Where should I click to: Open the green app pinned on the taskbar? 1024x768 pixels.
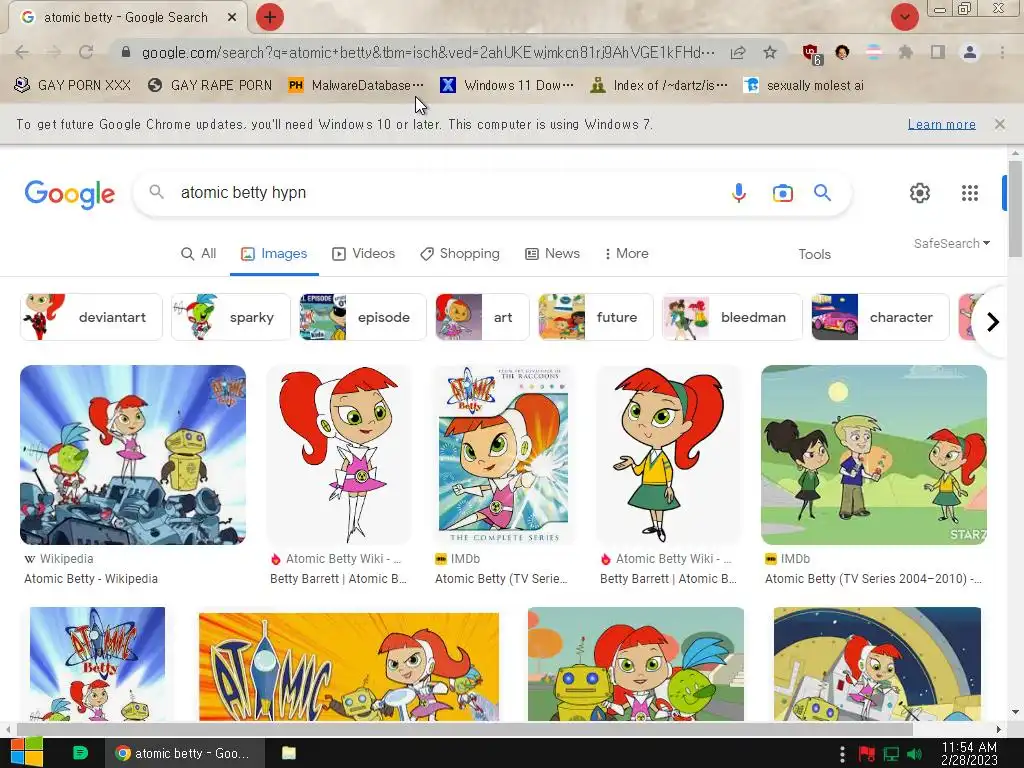point(80,753)
